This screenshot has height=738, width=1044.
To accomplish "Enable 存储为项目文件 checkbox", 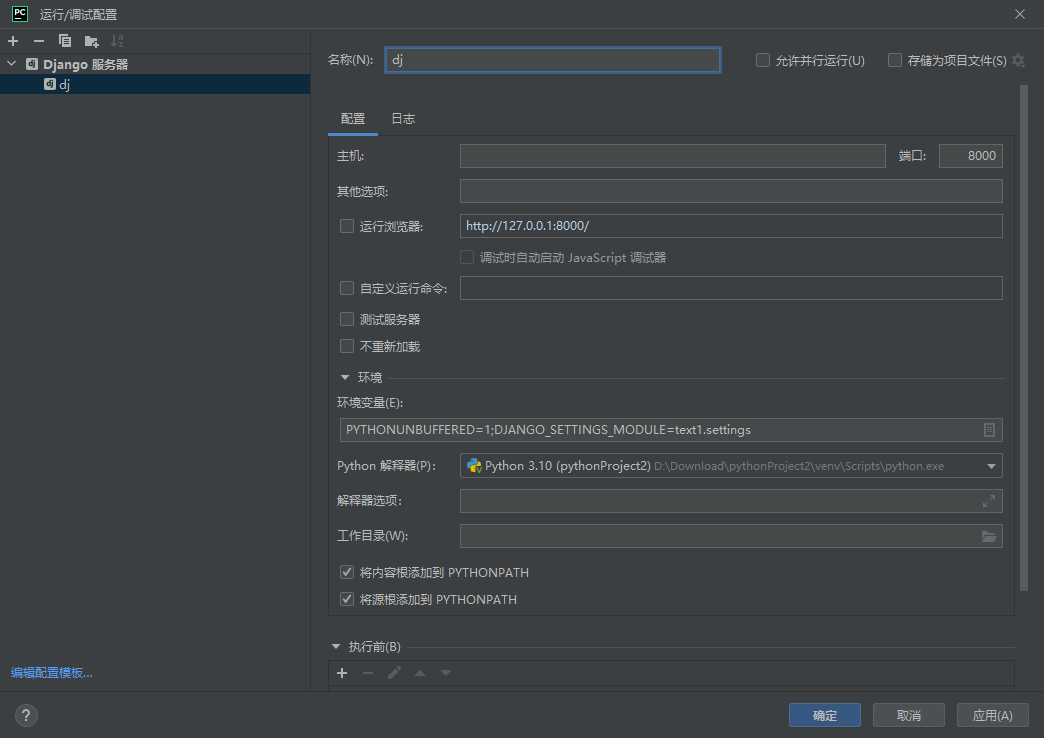I will click(x=895, y=61).
